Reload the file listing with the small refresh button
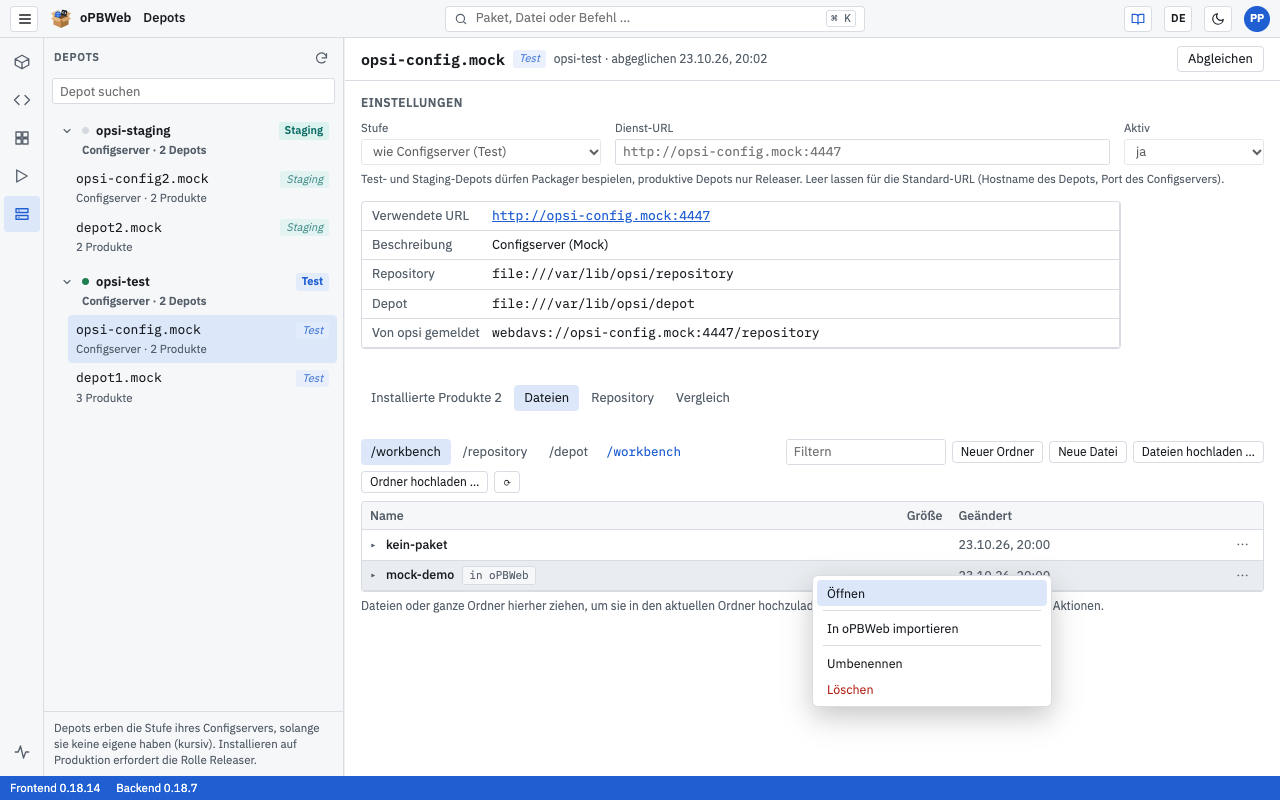This screenshot has height=800, width=1280. click(507, 482)
